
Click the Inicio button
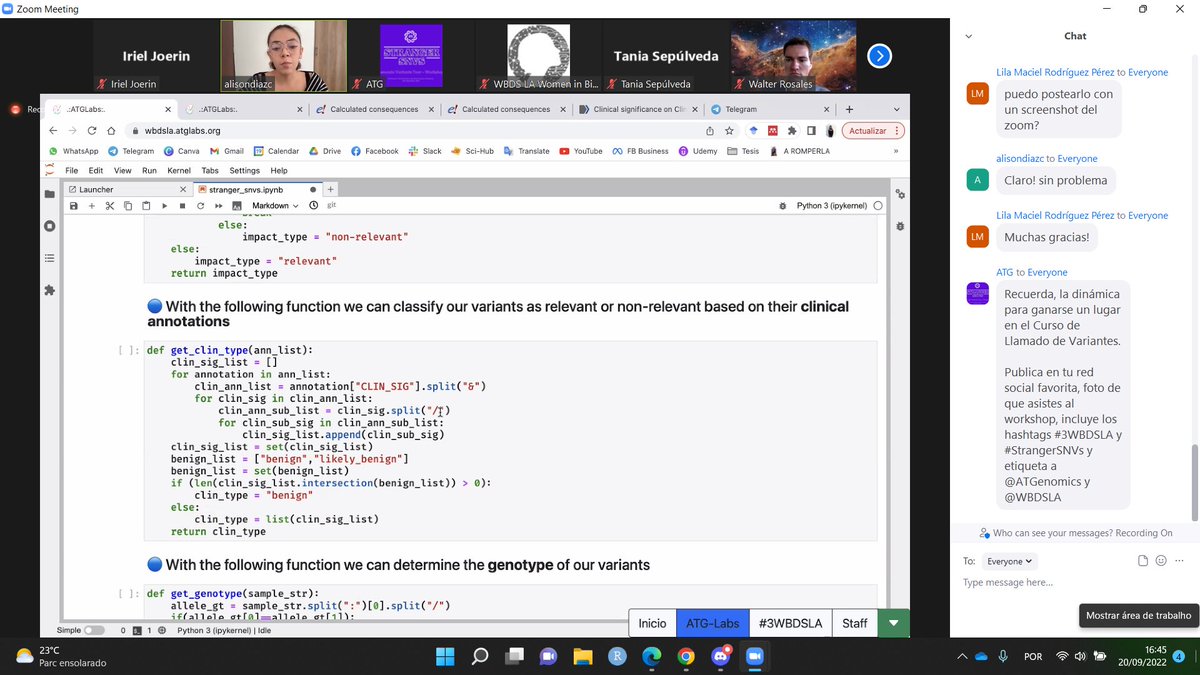652,623
